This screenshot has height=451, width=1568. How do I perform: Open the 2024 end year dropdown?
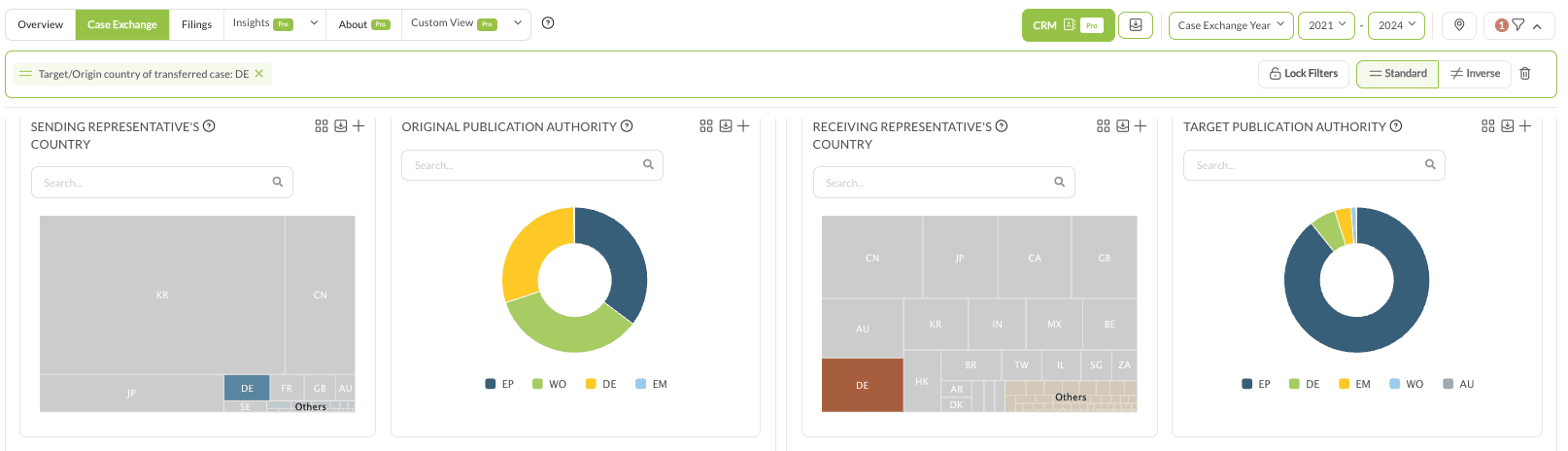(x=1396, y=25)
